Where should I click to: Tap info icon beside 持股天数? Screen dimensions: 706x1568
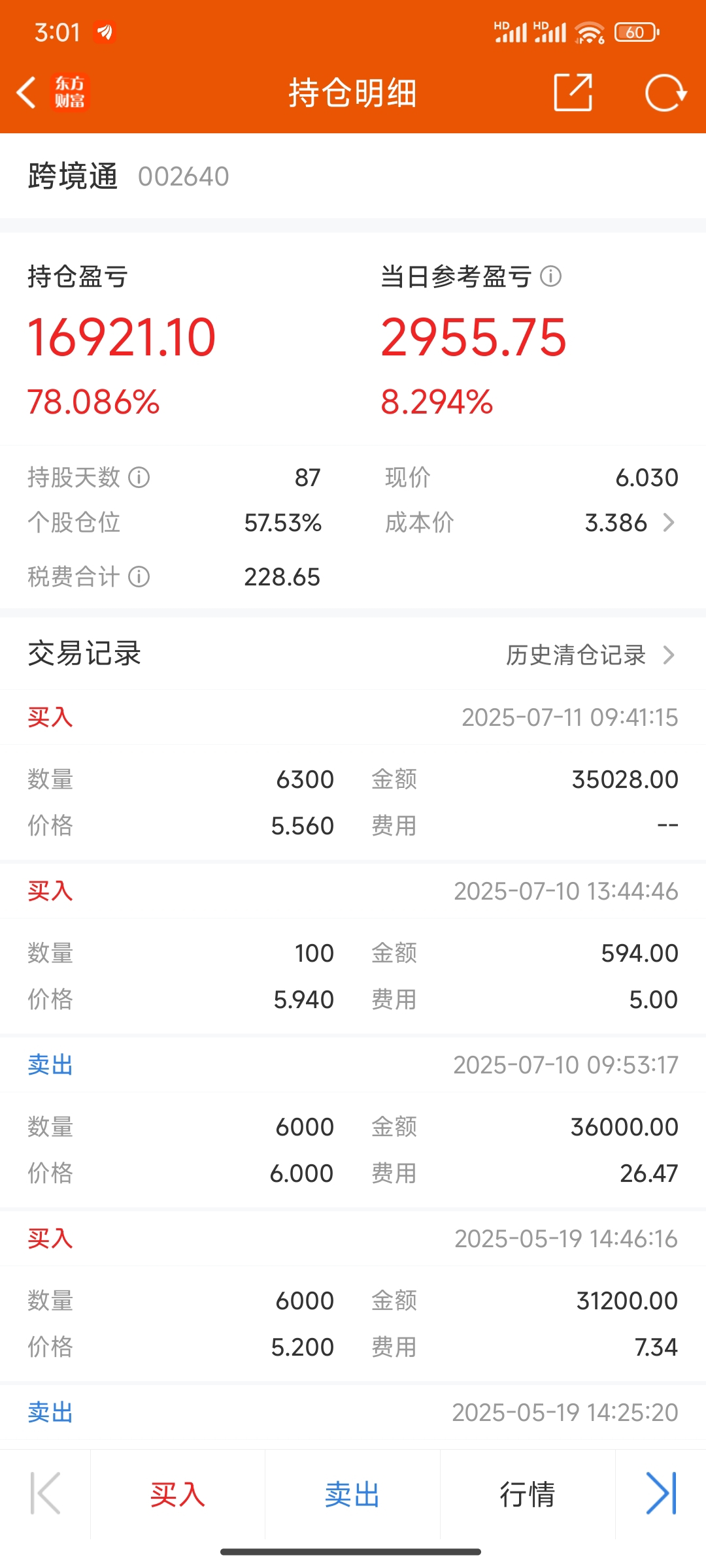[x=139, y=478]
